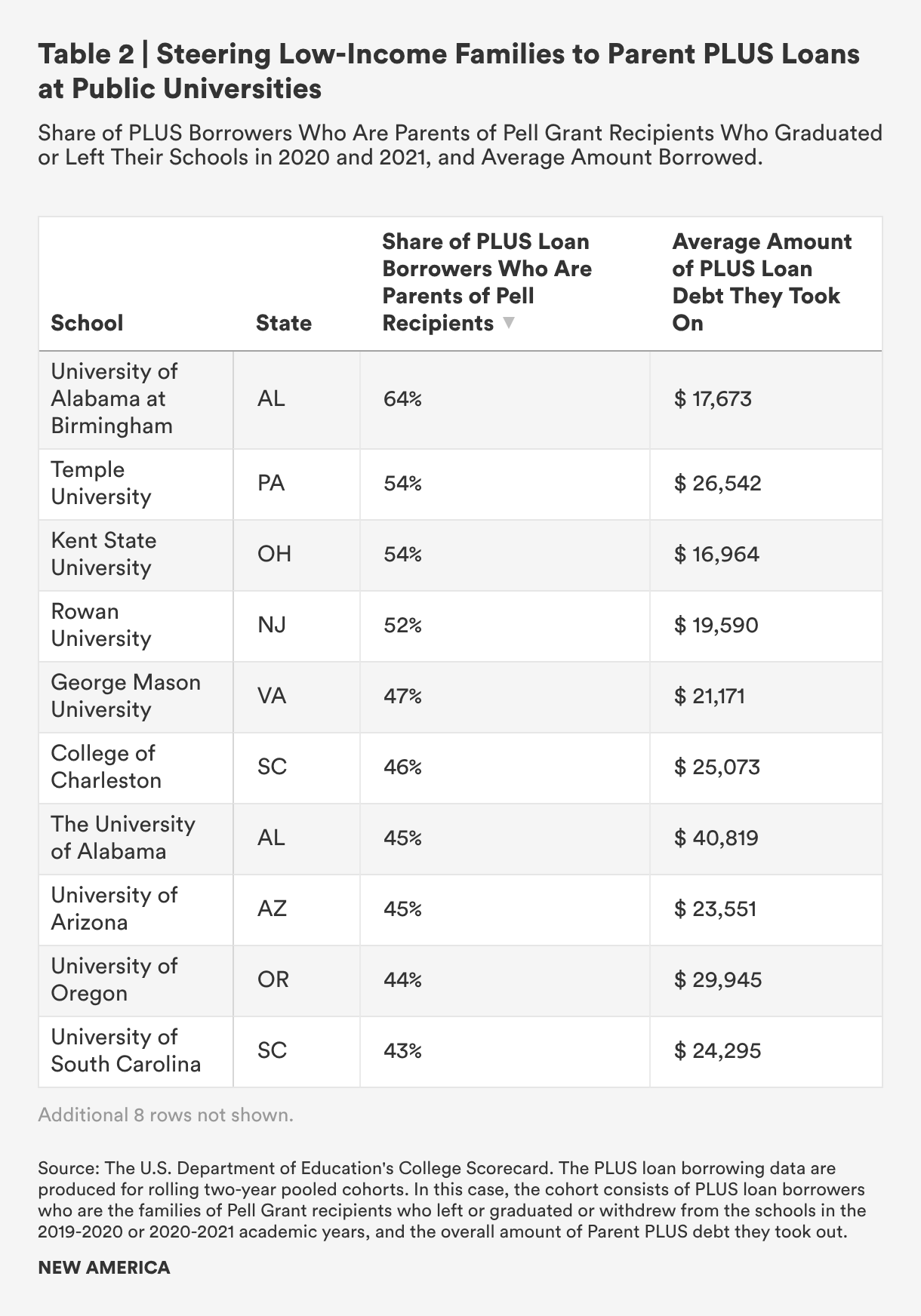Click University of South Carolina's 43% value

[x=402, y=1050]
